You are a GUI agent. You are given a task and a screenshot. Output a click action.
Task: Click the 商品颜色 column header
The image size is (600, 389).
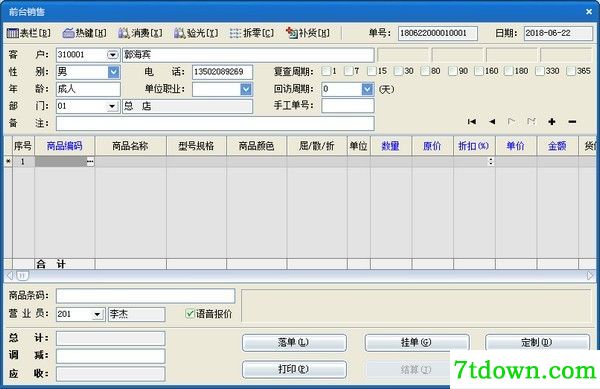pyautogui.click(x=257, y=146)
